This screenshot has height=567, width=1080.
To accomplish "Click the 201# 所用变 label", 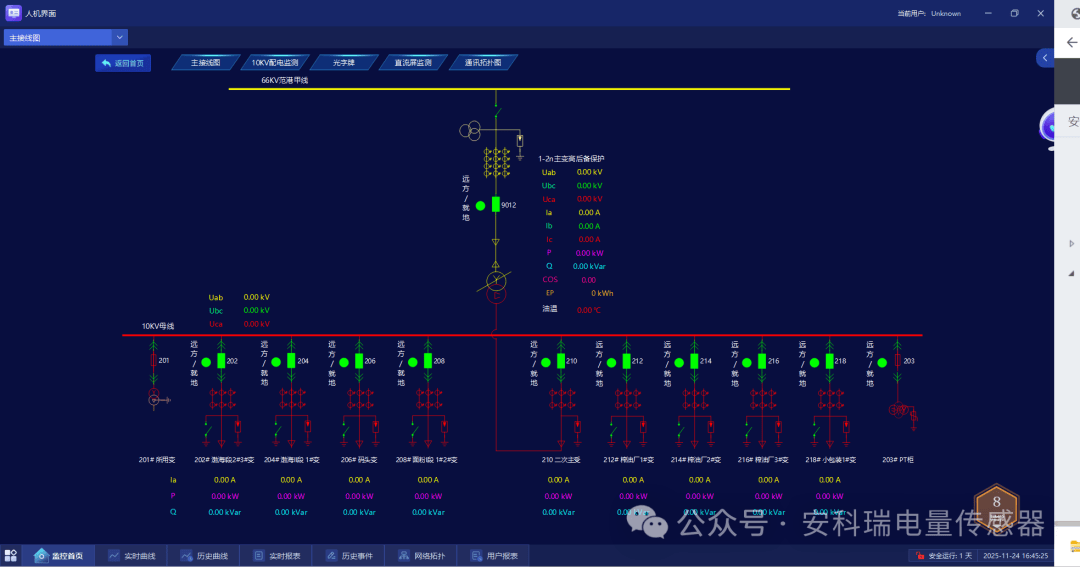I will (x=157, y=460).
